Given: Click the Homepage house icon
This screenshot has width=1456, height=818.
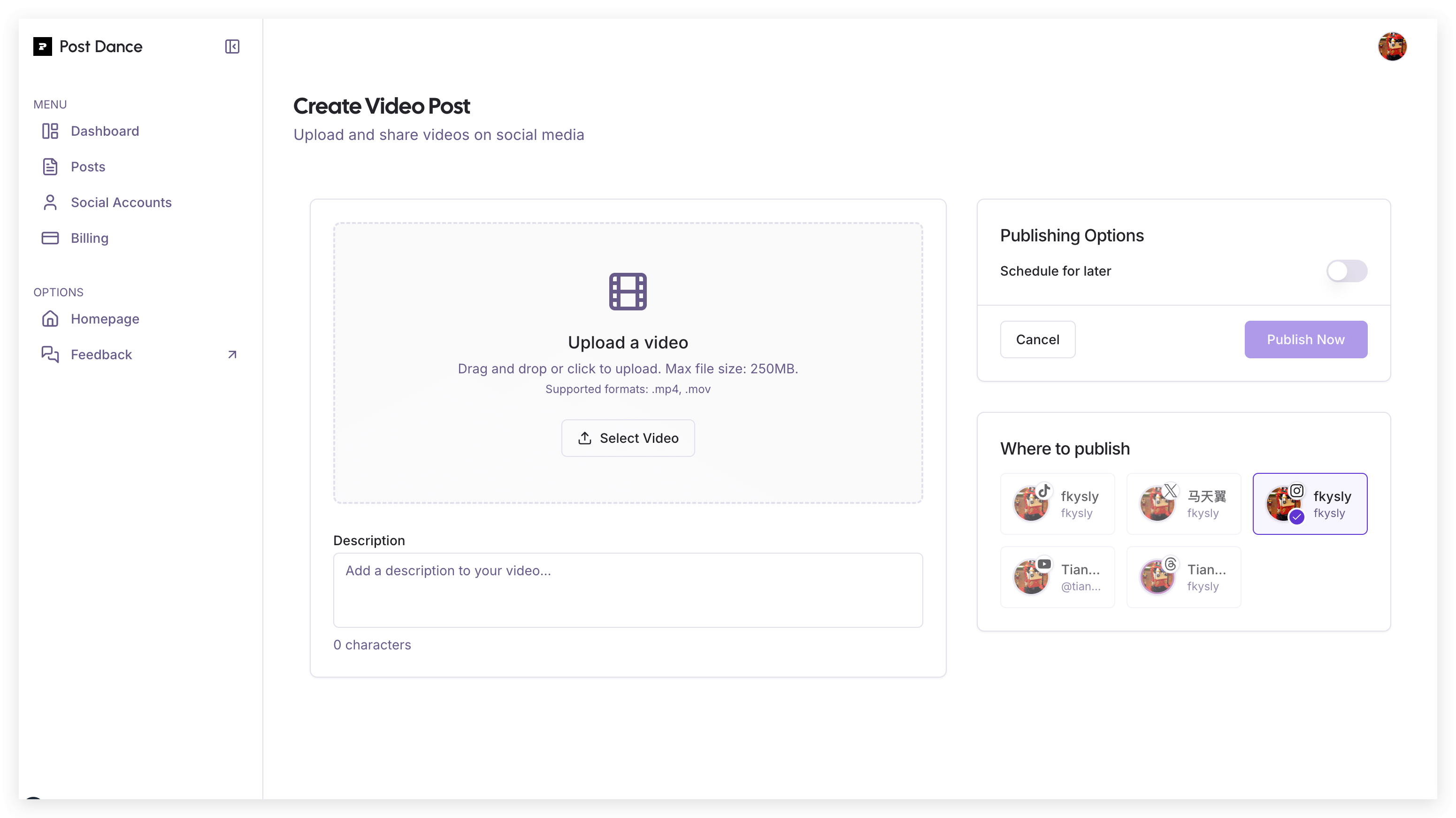Looking at the screenshot, I should [50, 319].
